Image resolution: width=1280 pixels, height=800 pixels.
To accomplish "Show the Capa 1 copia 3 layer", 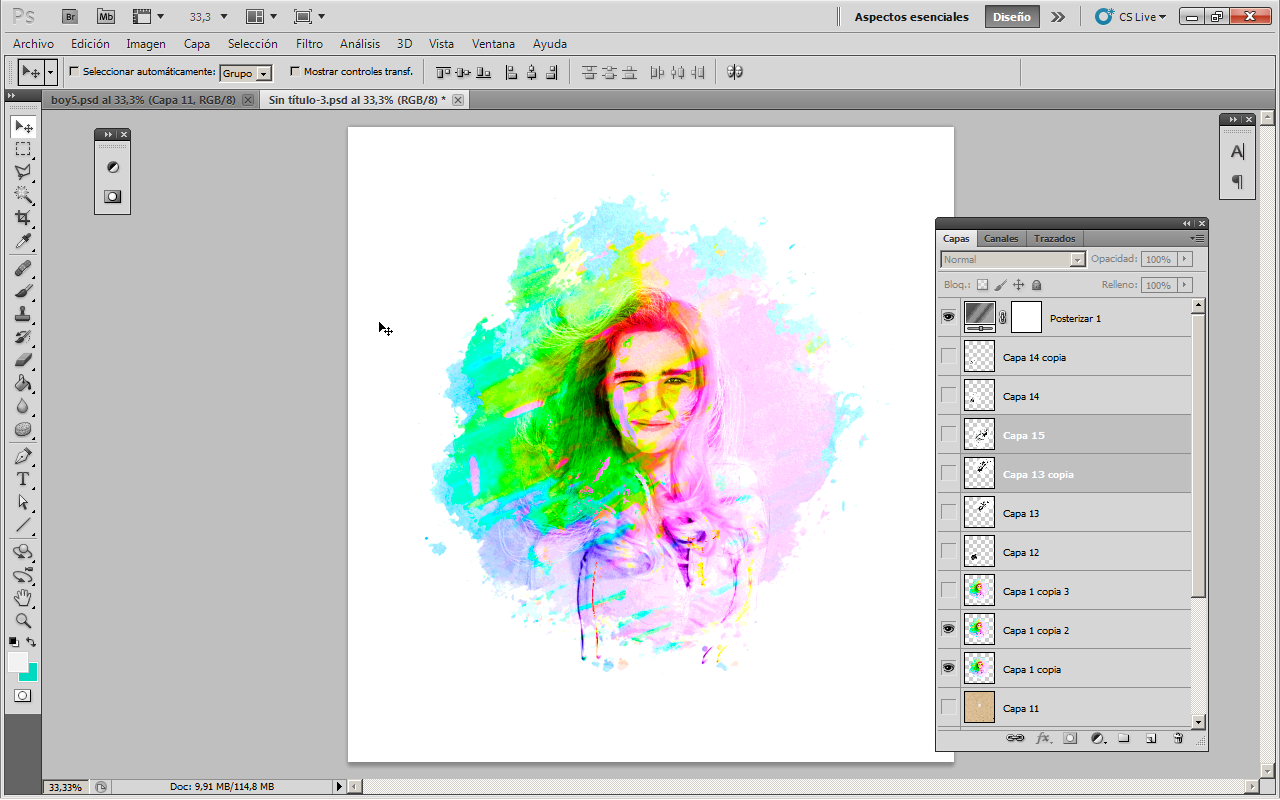I will [948, 590].
